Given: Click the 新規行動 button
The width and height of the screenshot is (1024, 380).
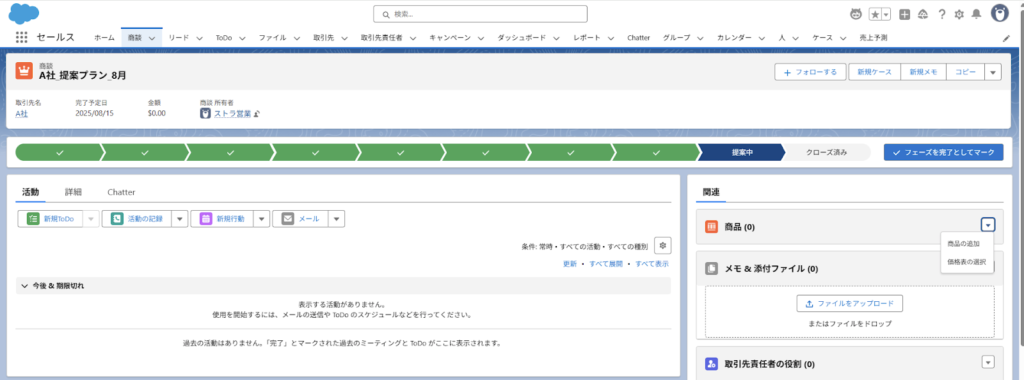Looking at the screenshot, I should point(222,219).
